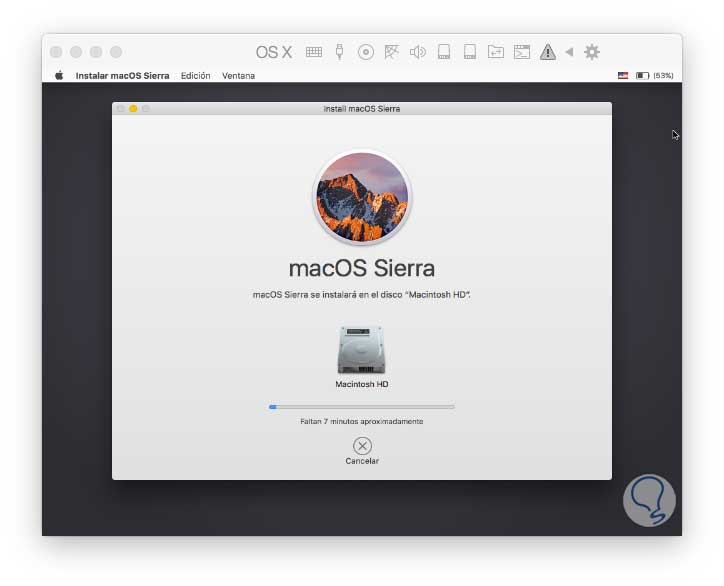
Task: Collapse toolbar using the left arrow icon
Action: tap(569, 52)
